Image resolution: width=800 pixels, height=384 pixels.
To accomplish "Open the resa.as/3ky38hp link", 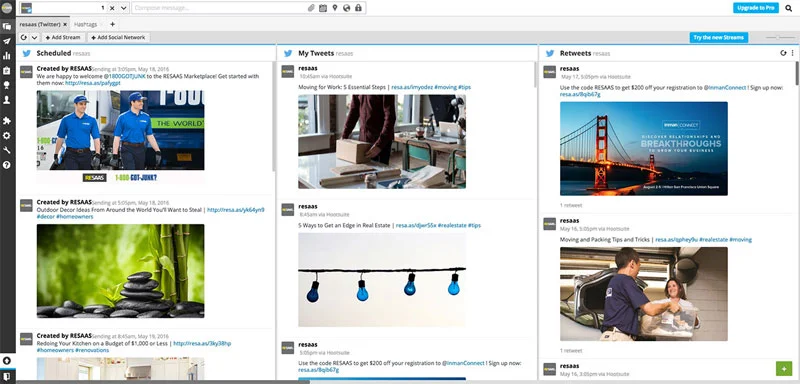I will point(202,344).
